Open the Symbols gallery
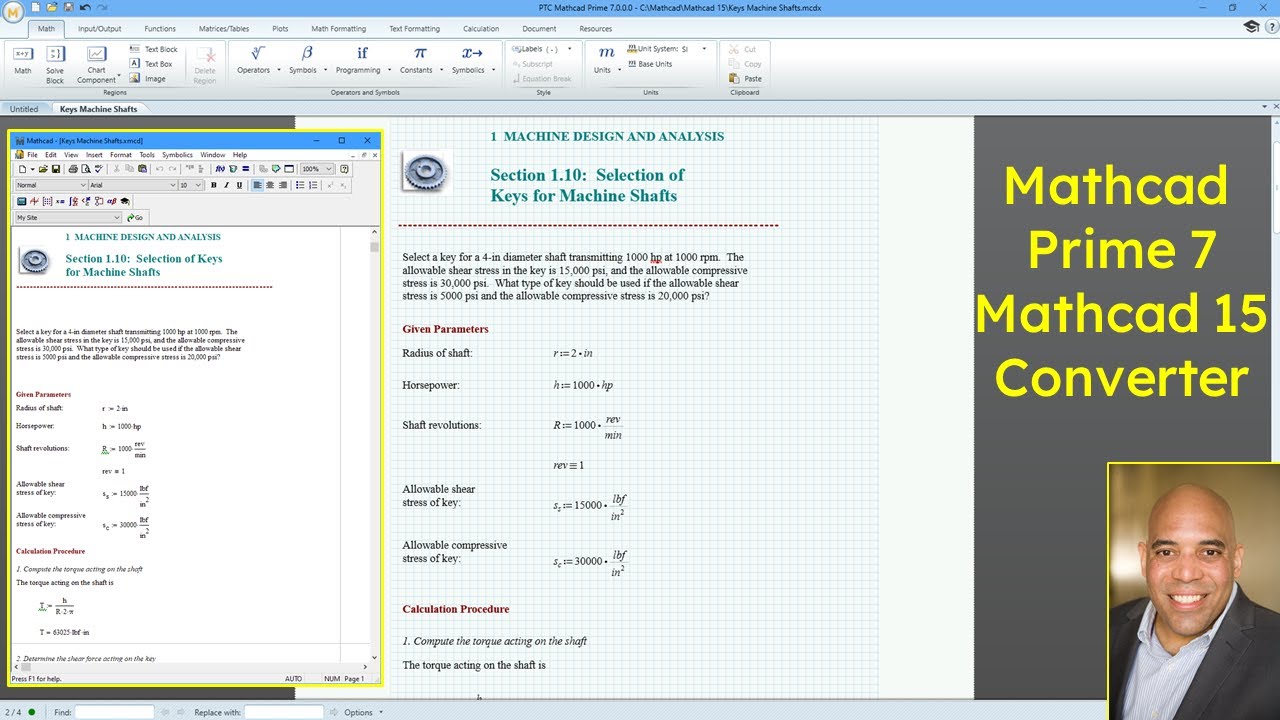The image size is (1280, 720). [307, 60]
